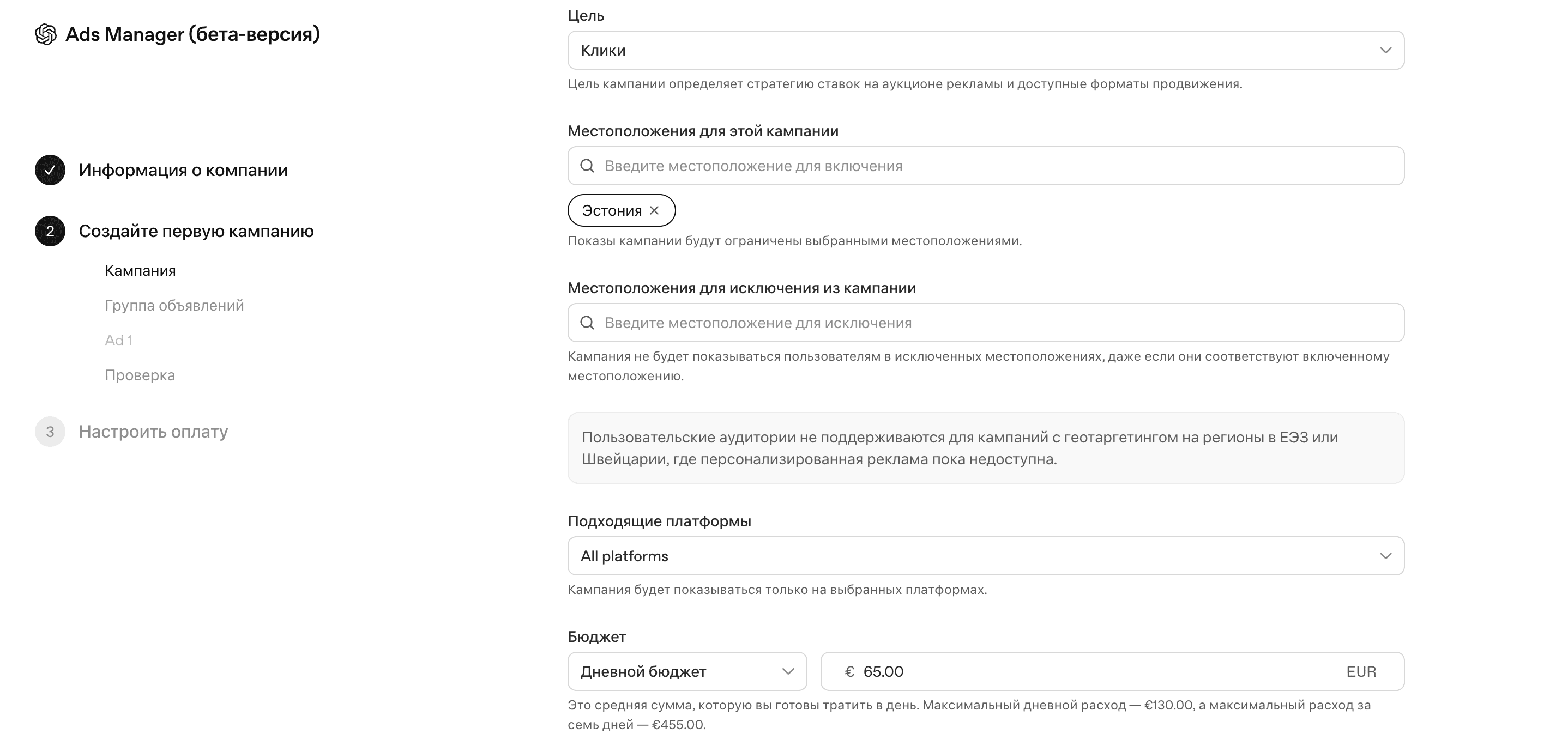The height and width of the screenshot is (752, 1568).
Task: Click the euro currency symbol
Action: 850,672
